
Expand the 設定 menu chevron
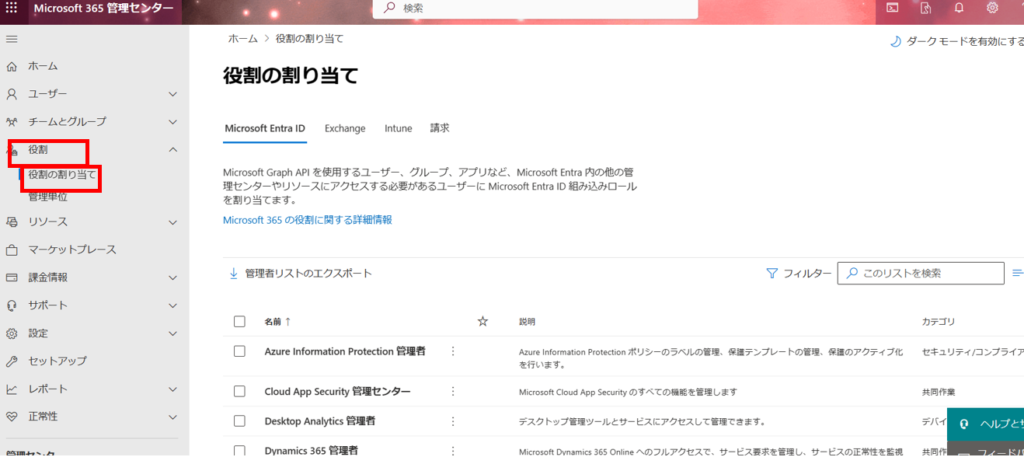(173, 333)
